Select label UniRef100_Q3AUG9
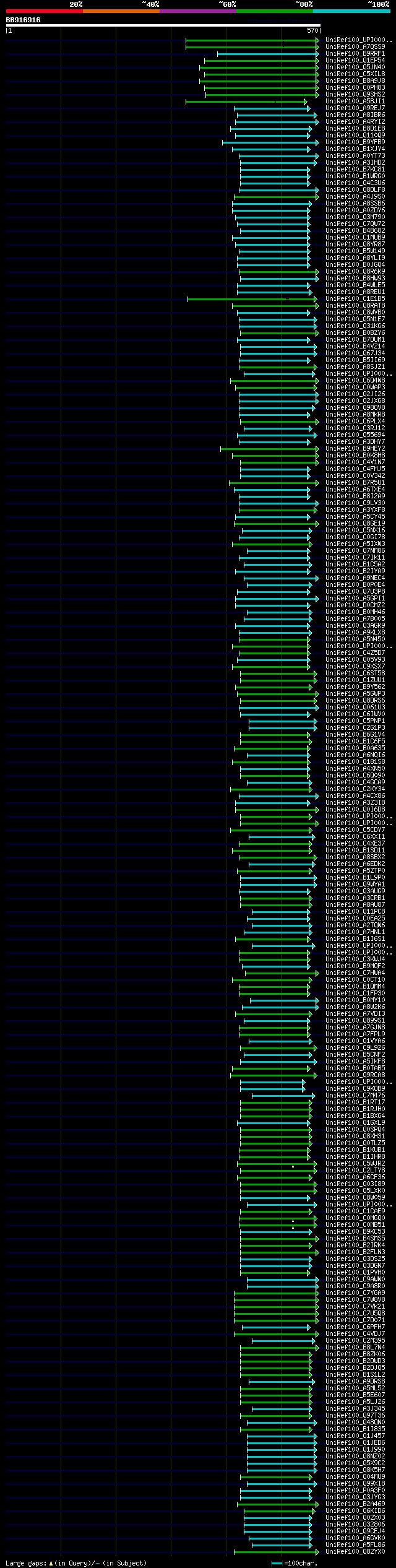 [x=355, y=891]
